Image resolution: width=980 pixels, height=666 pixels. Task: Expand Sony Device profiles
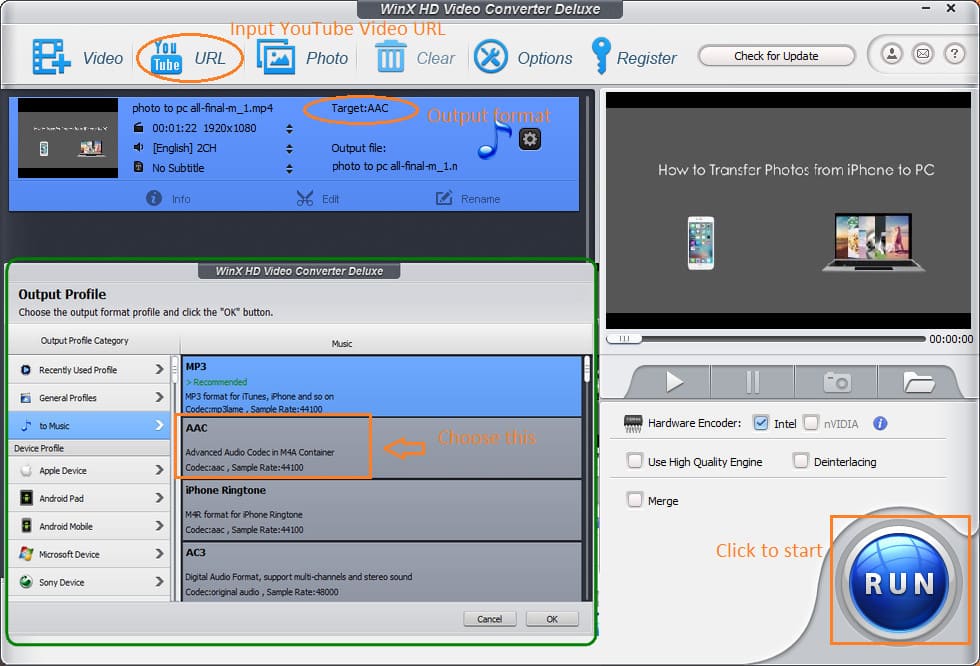pos(89,582)
